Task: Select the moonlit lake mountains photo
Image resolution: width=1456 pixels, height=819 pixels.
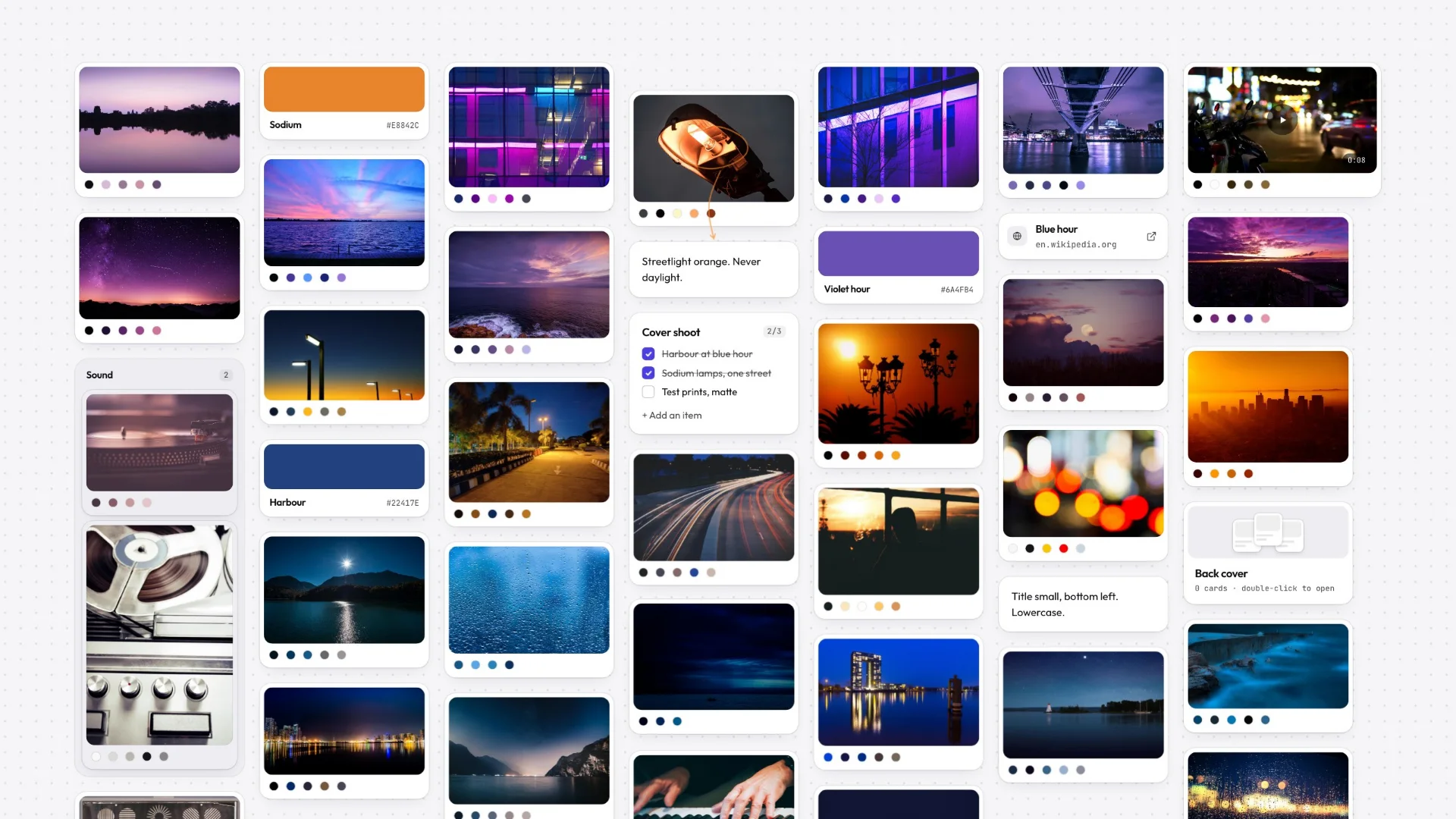Action: [x=344, y=590]
